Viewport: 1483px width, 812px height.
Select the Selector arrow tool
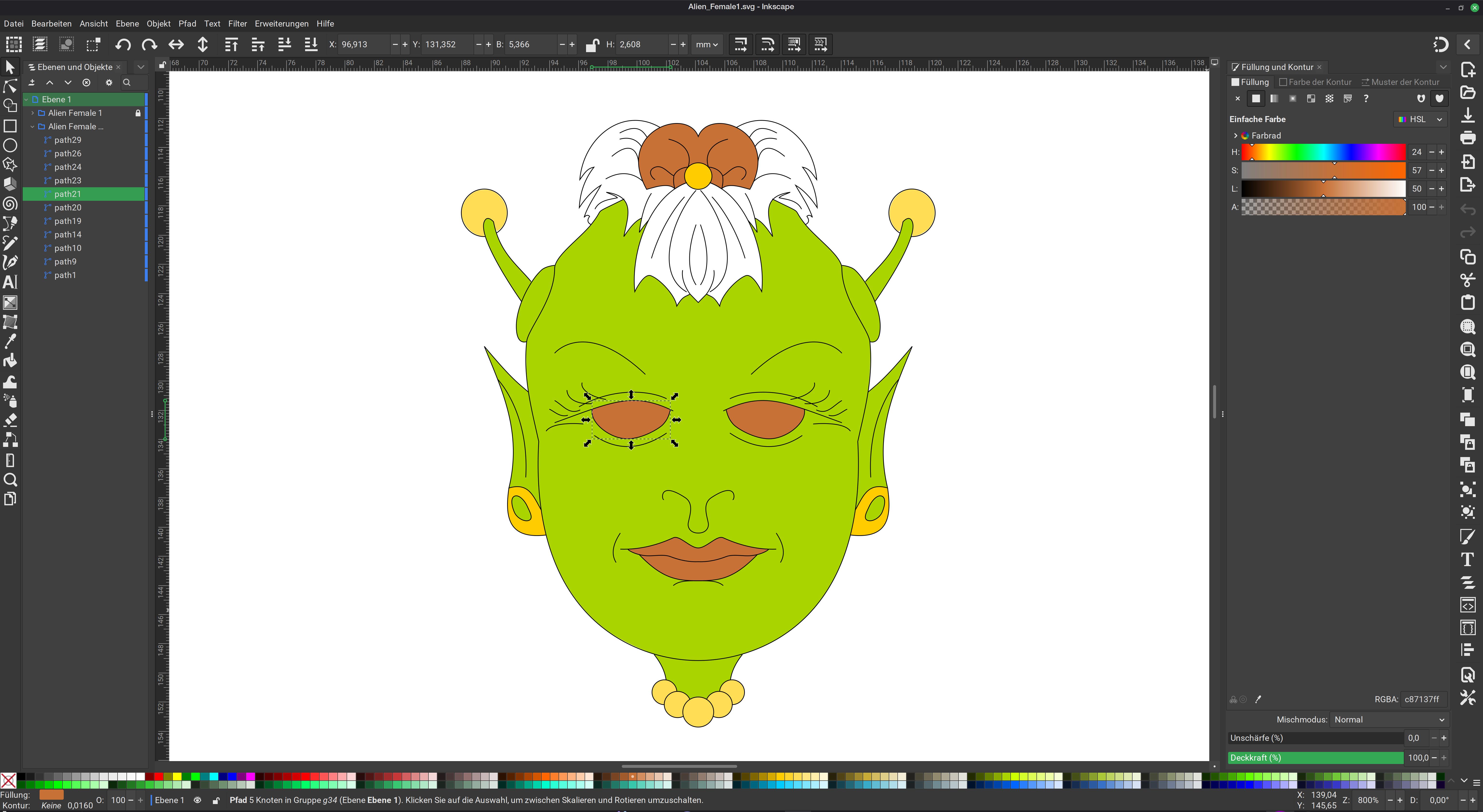pos(10,67)
